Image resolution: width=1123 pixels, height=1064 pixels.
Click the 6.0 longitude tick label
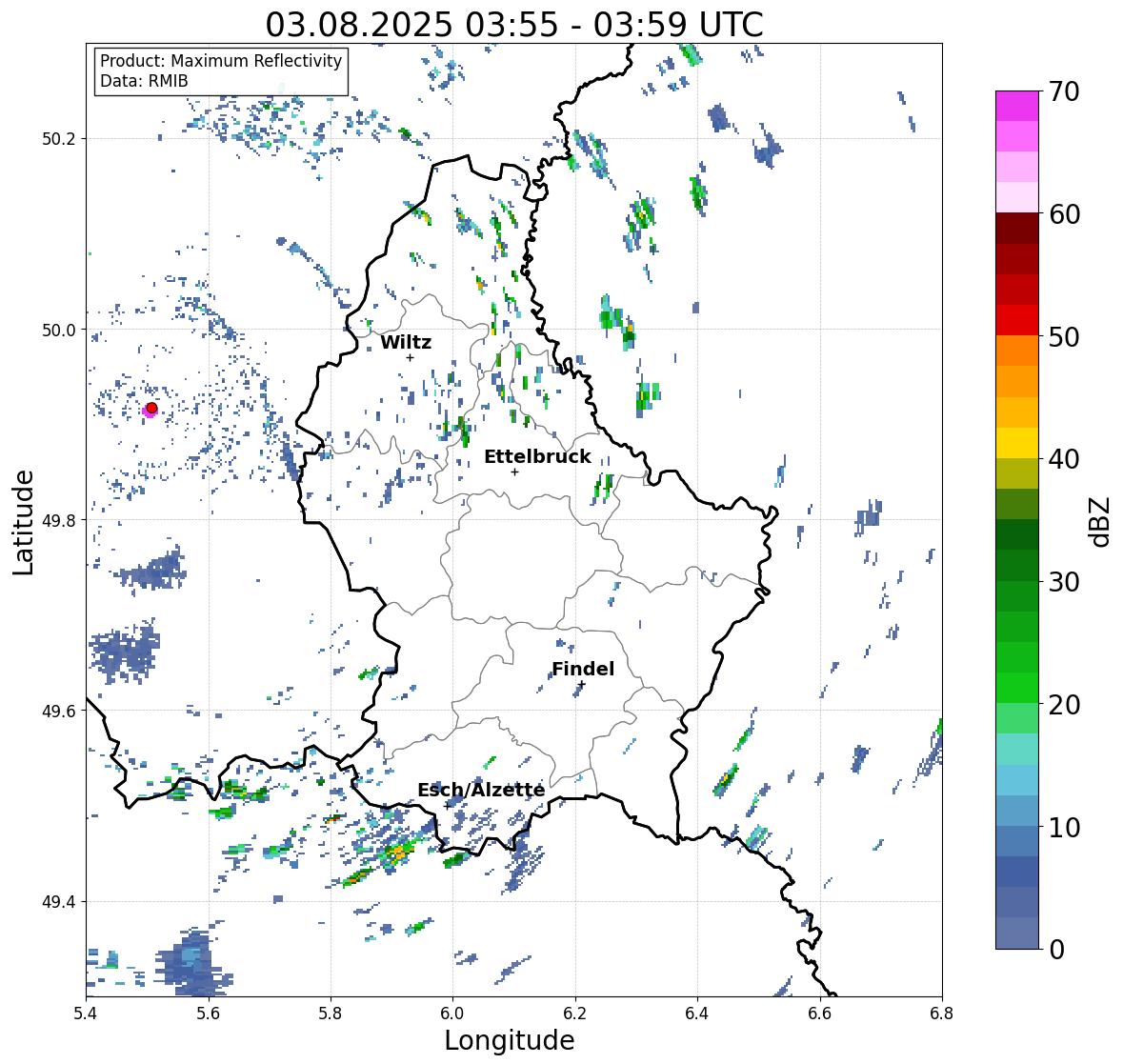coord(452,1014)
